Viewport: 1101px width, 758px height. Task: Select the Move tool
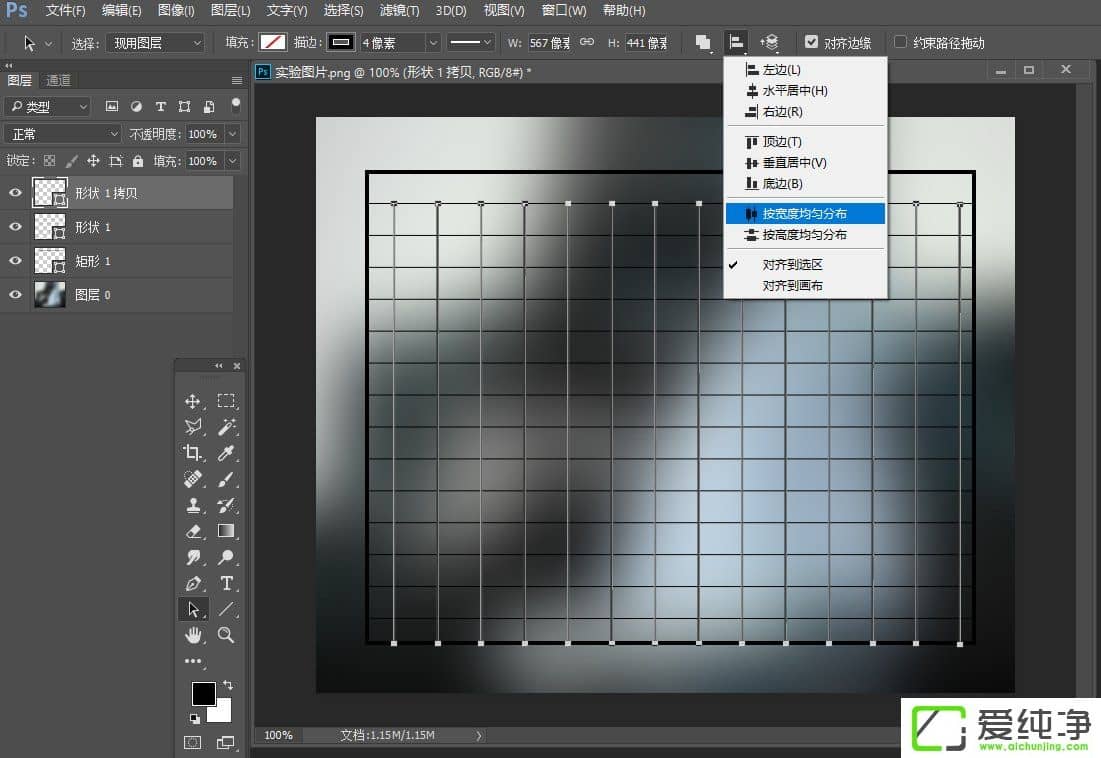click(193, 399)
